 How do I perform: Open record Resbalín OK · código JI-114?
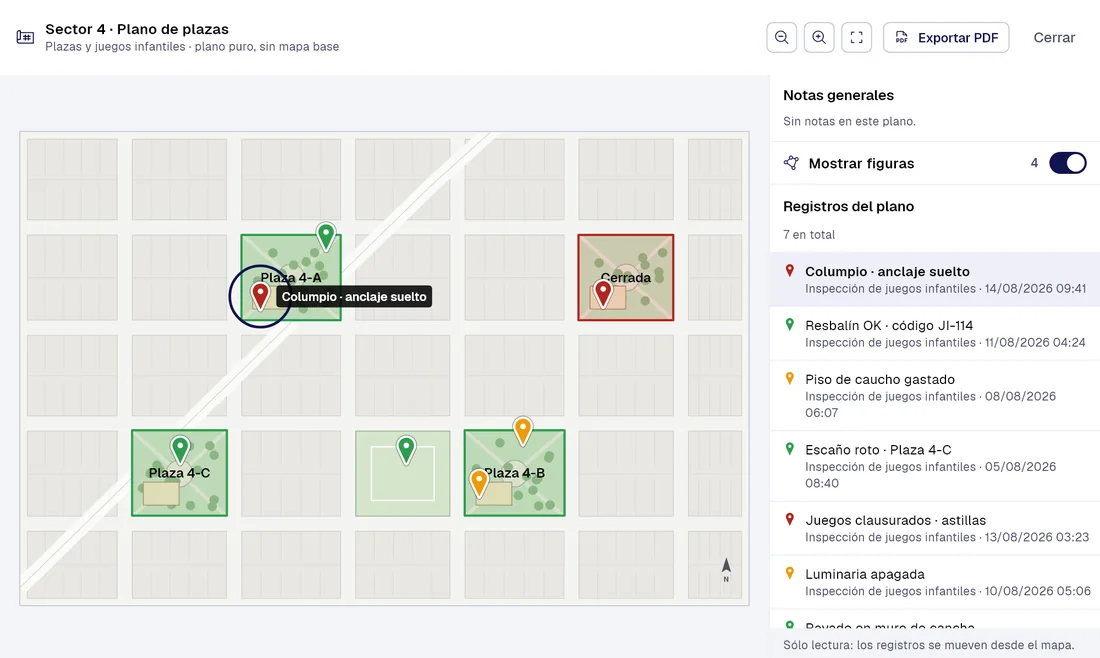[x=934, y=333]
